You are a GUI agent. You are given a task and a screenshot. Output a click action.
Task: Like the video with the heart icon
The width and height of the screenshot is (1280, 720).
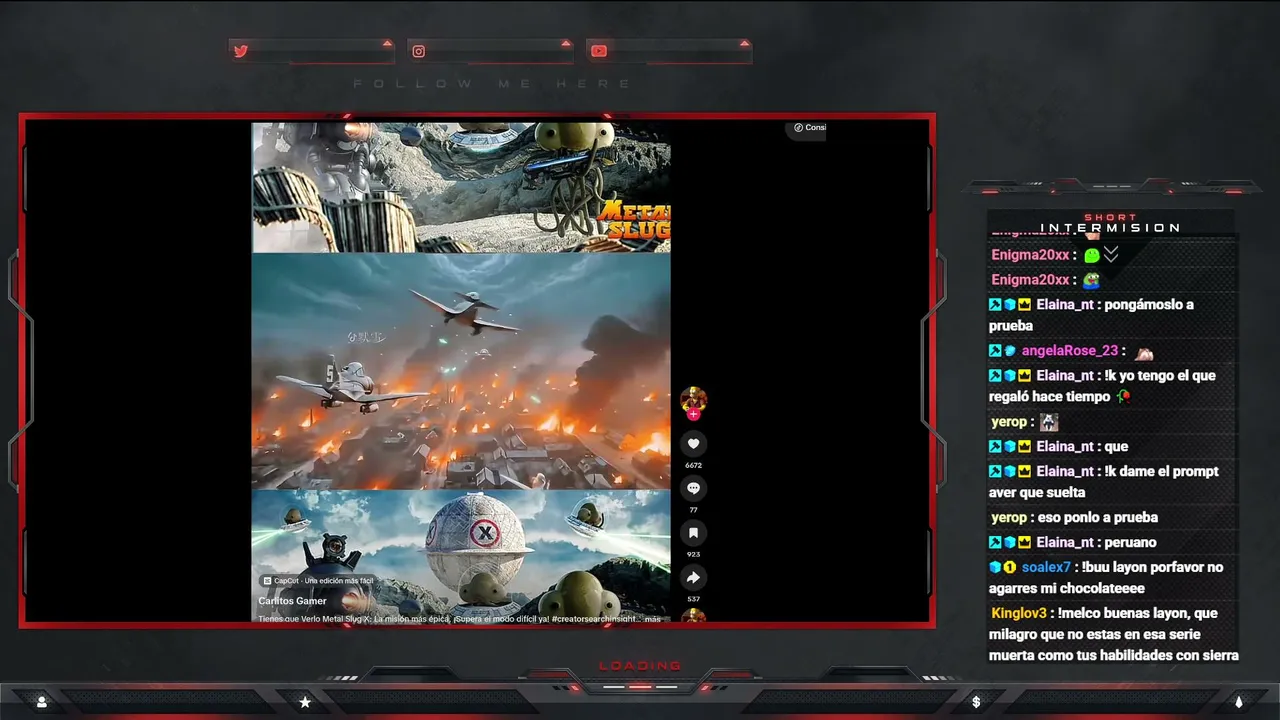click(x=693, y=444)
